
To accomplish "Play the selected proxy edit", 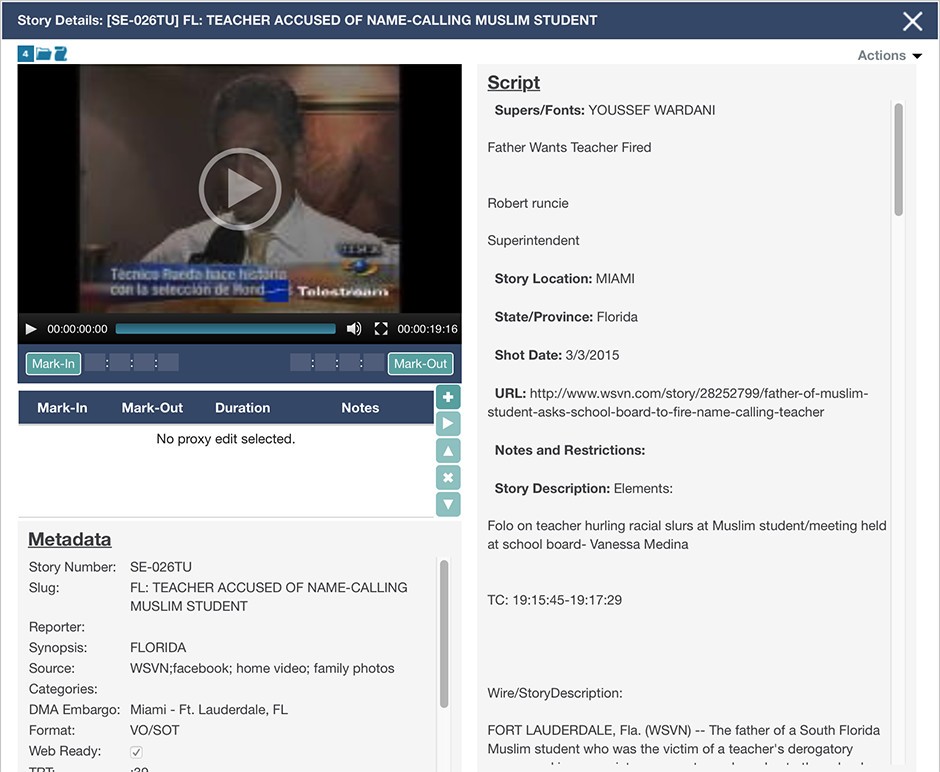I will 448,424.
